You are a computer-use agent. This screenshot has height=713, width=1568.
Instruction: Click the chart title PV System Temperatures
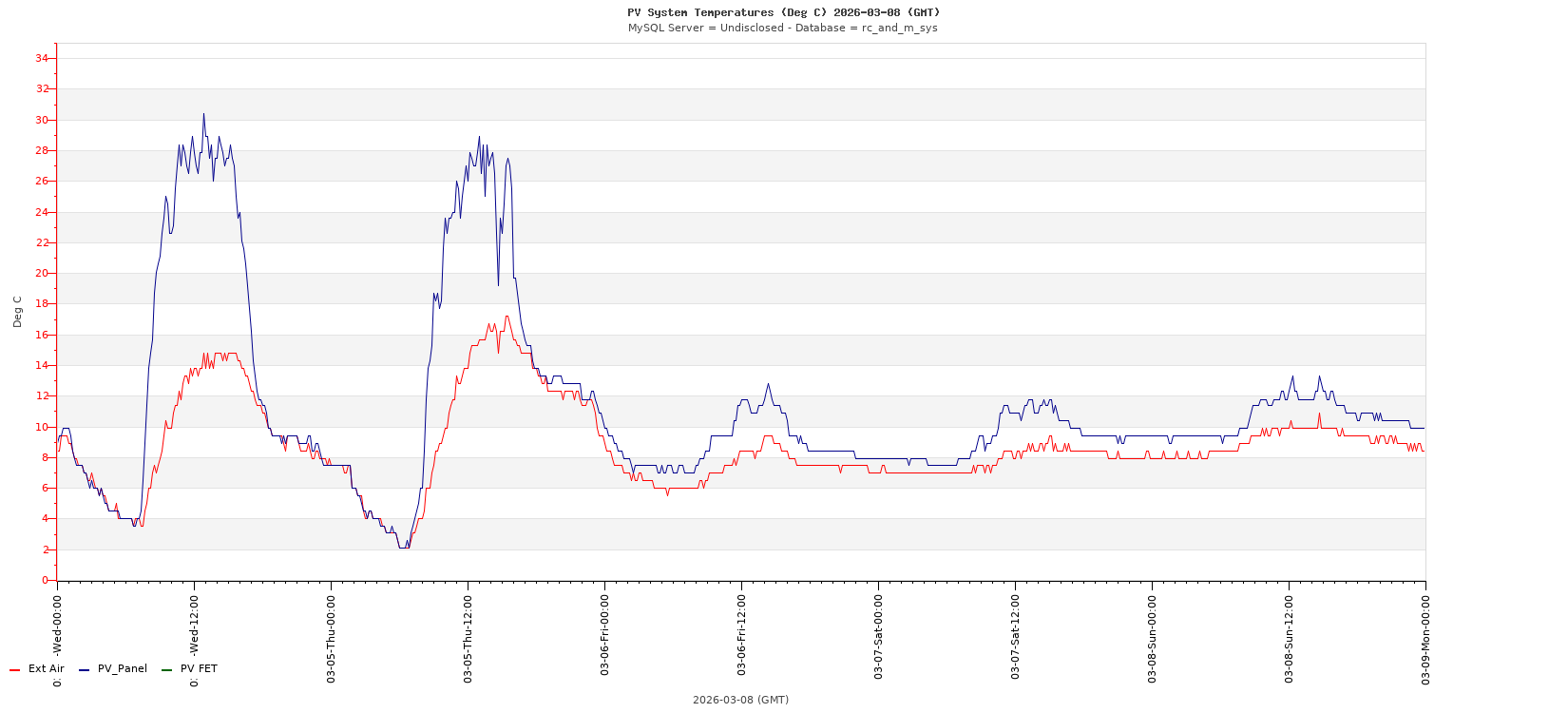click(783, 12)
